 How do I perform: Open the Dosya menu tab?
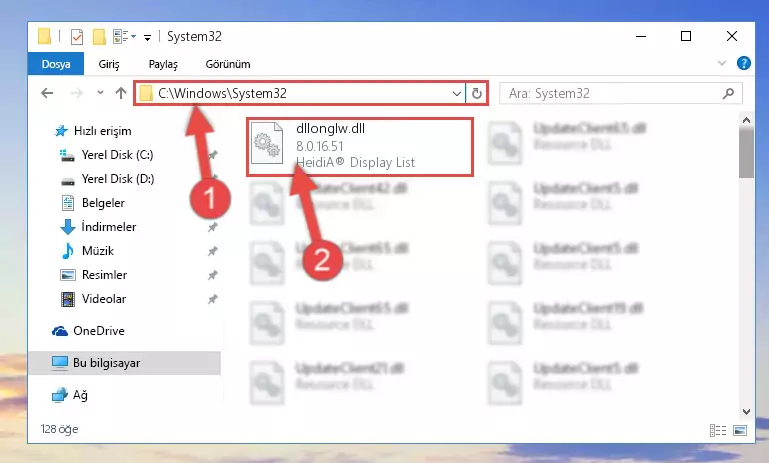pyautogui.click(x=56, y=64)
